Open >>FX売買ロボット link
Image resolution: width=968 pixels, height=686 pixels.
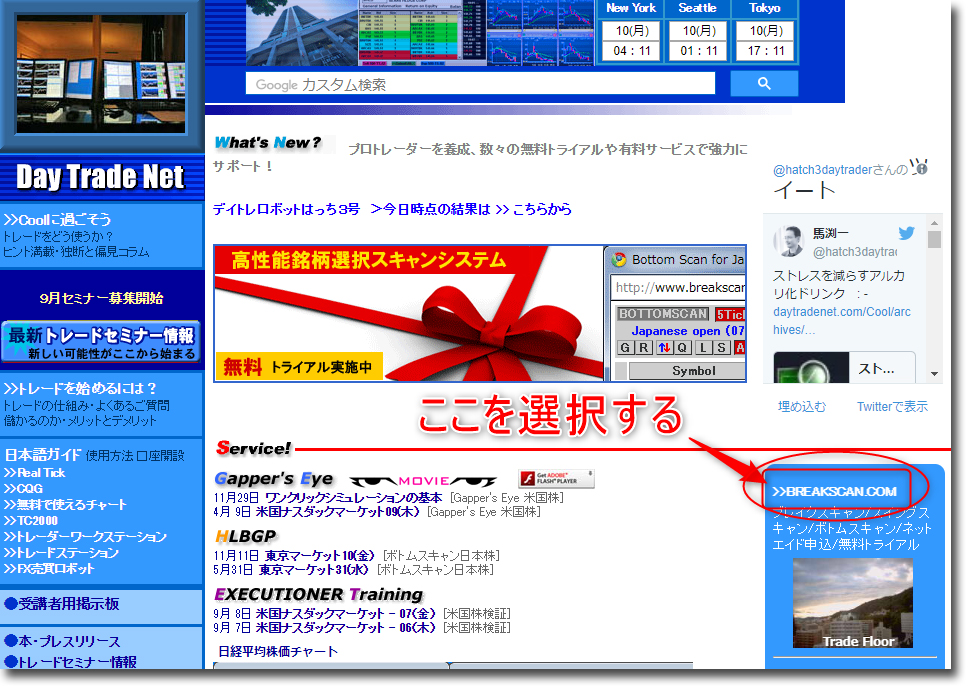49,569
